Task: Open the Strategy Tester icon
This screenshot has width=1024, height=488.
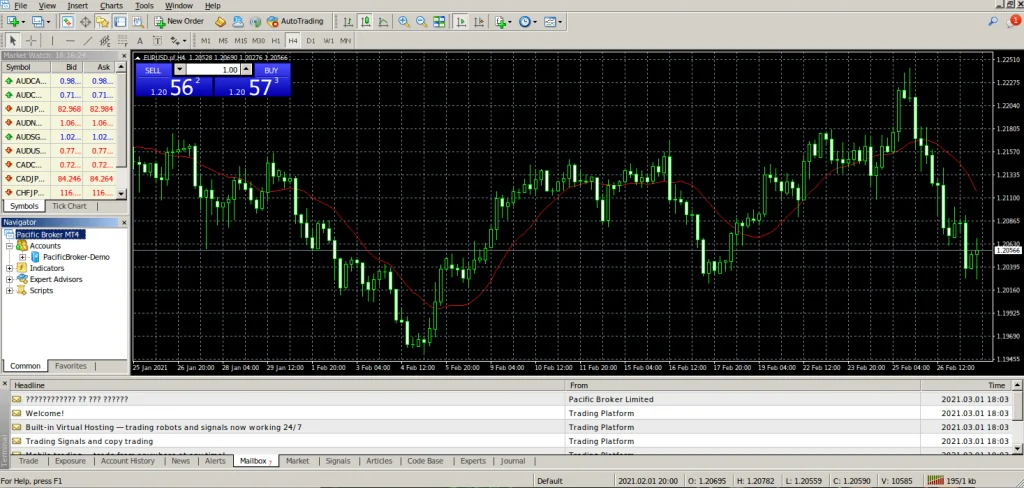Action: (138, 22)
